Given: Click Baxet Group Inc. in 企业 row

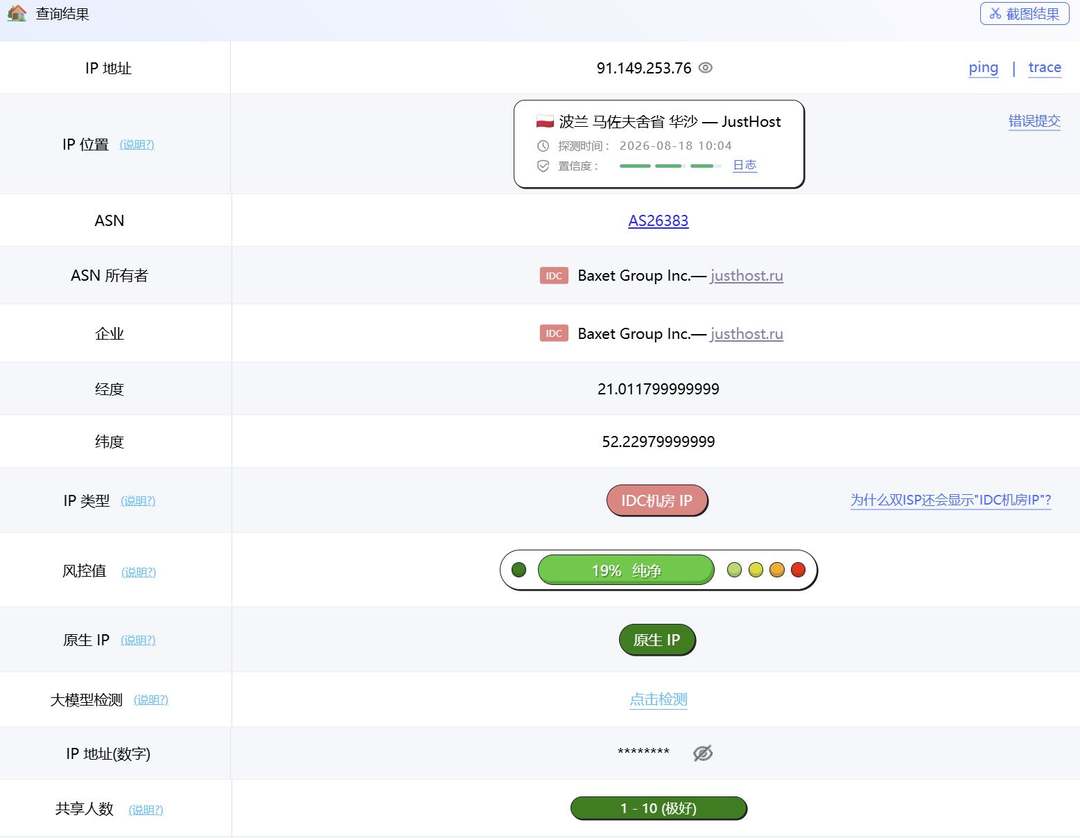Looking at the screenshot, I should point(634,333).
